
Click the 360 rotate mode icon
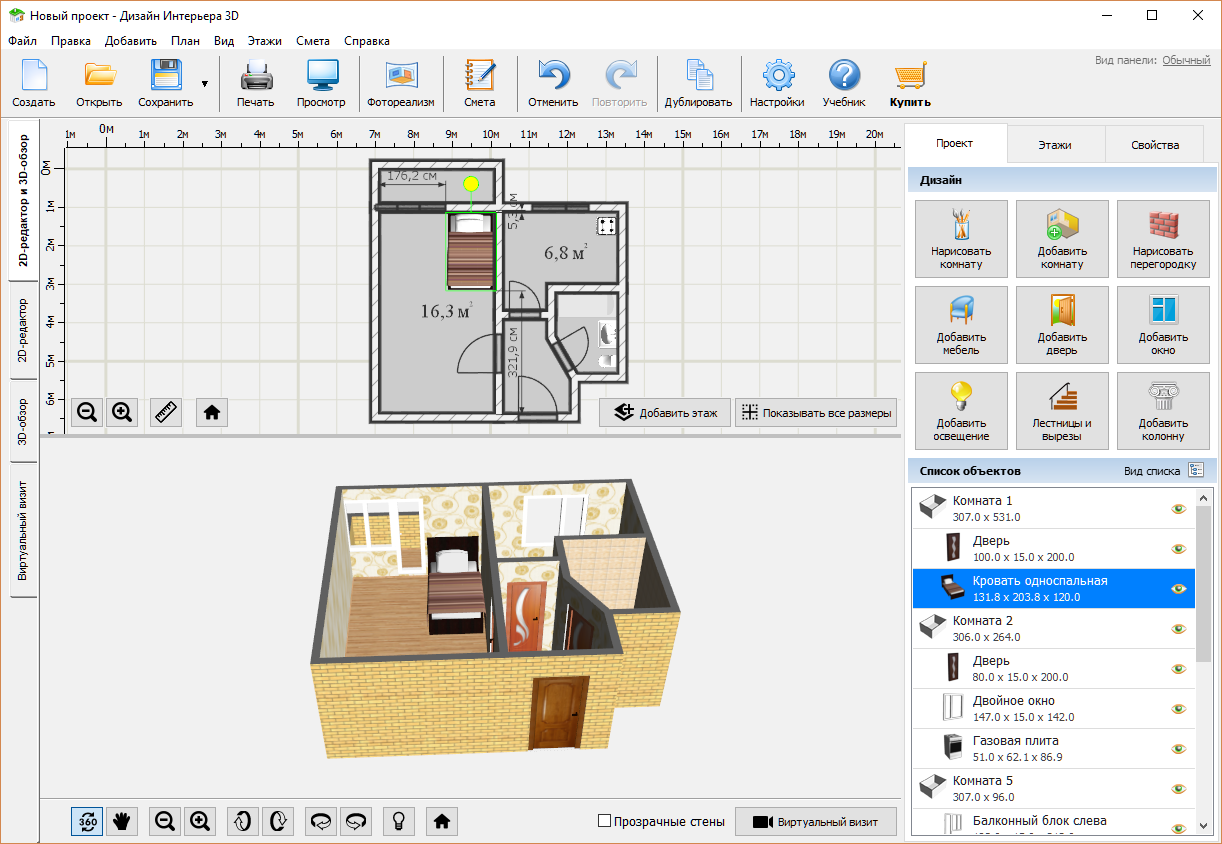point(87,821)
